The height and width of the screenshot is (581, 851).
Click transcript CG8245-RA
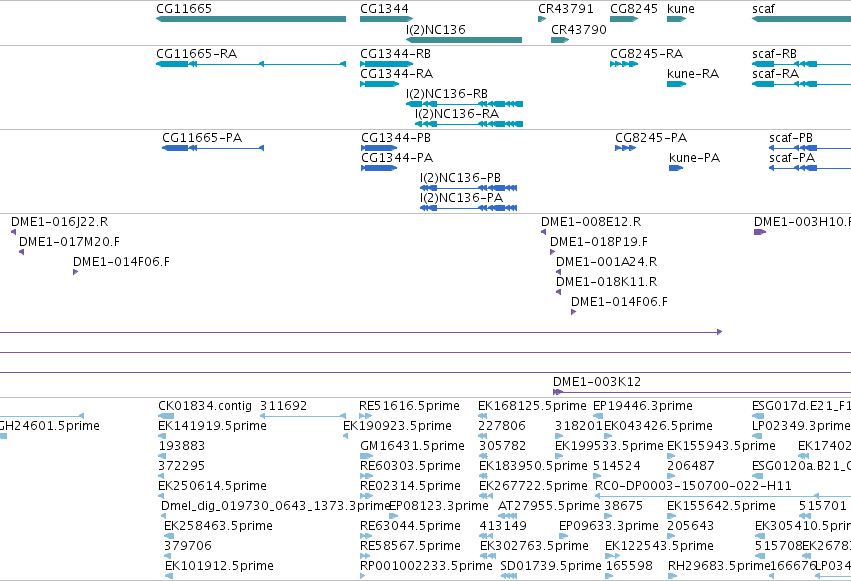coord(646,54)
